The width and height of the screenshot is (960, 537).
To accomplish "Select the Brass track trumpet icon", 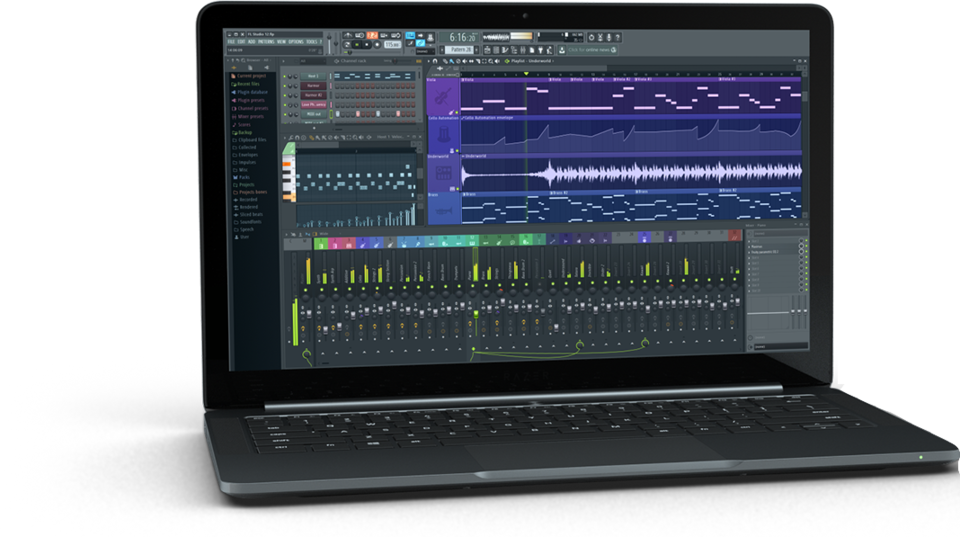I will [444, 212].
